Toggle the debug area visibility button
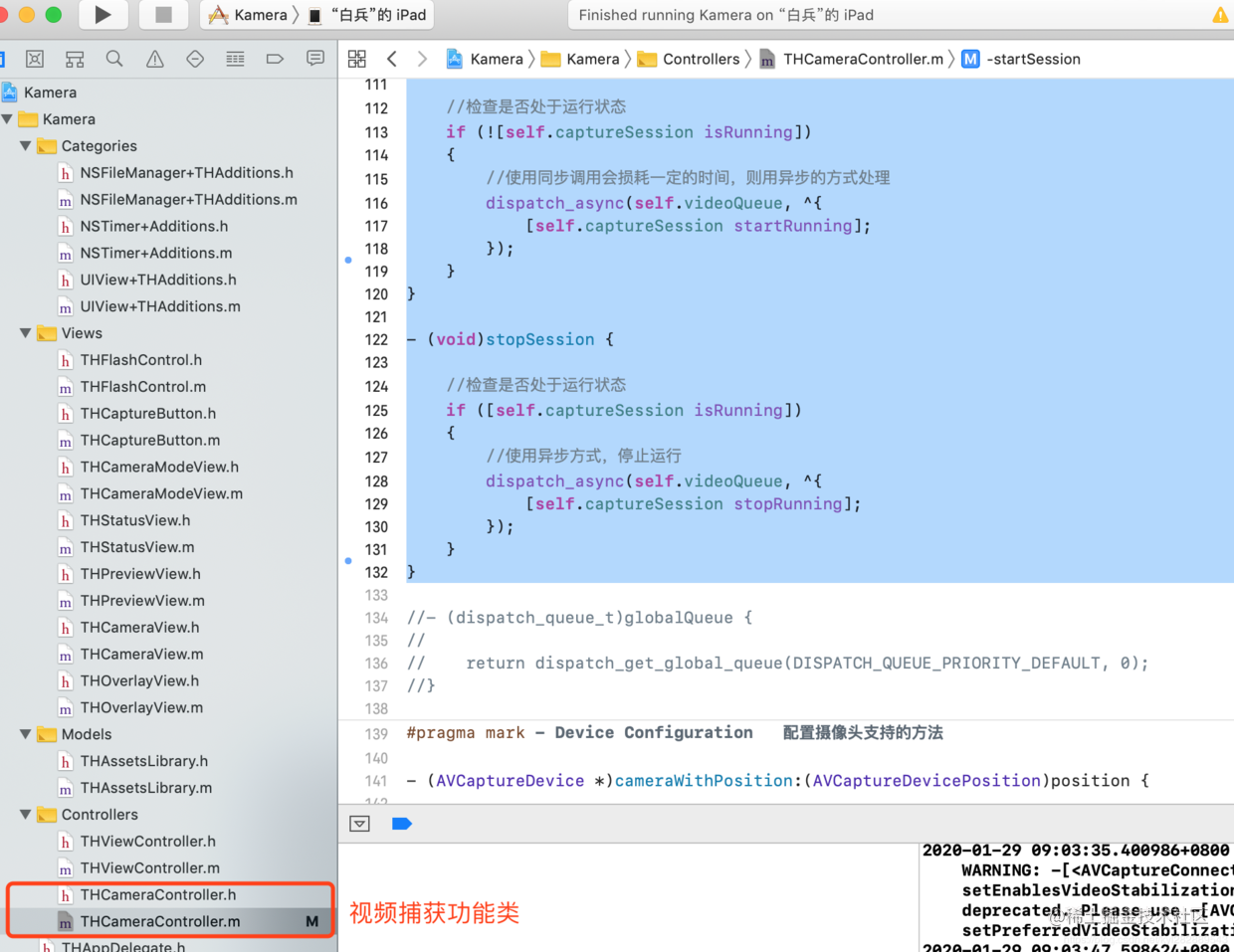The height and width of the screenshot is (952, 1234). (x=359, y=823)
